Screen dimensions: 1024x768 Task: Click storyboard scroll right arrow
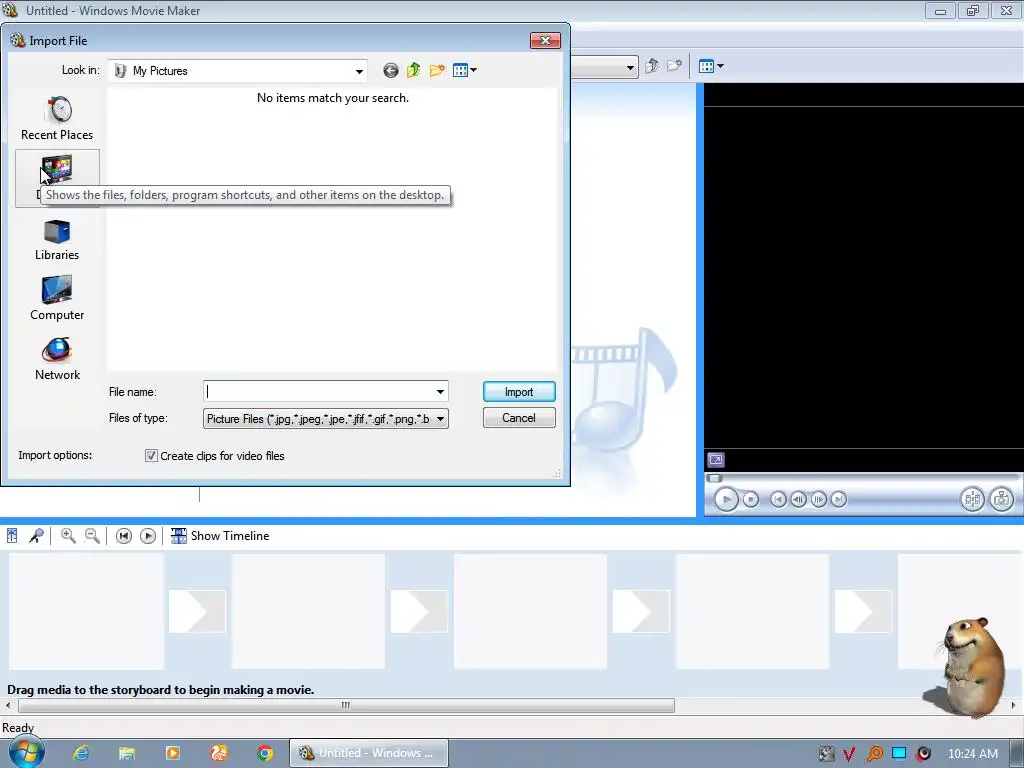pyautogui.click(x=1014, y=705)
